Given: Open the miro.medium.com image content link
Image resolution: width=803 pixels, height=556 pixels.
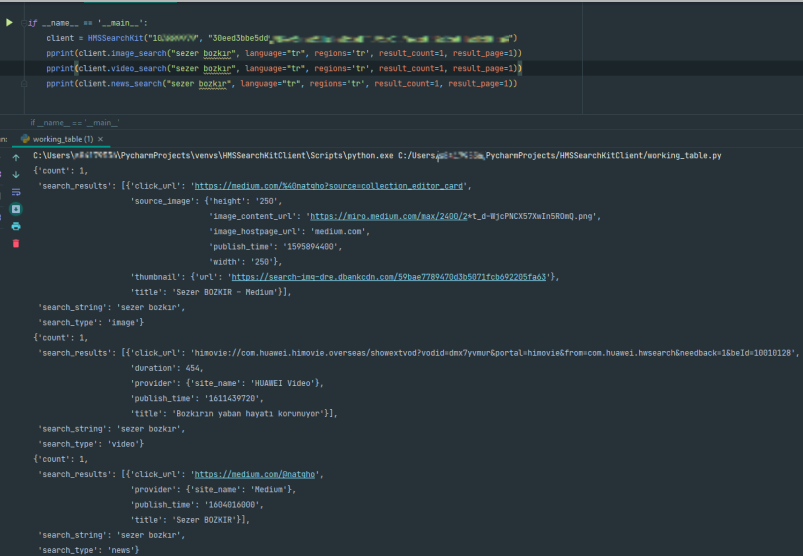Looking at the screenshot, I should pyautogui.click(x=389, y=216).
